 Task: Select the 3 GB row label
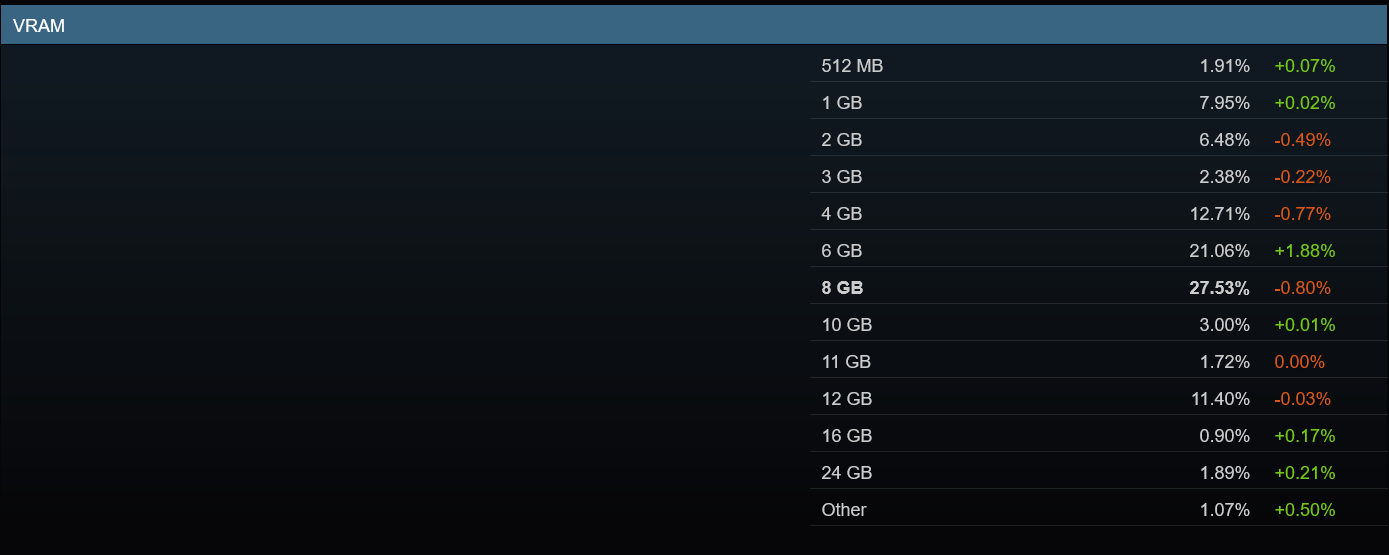842,177
